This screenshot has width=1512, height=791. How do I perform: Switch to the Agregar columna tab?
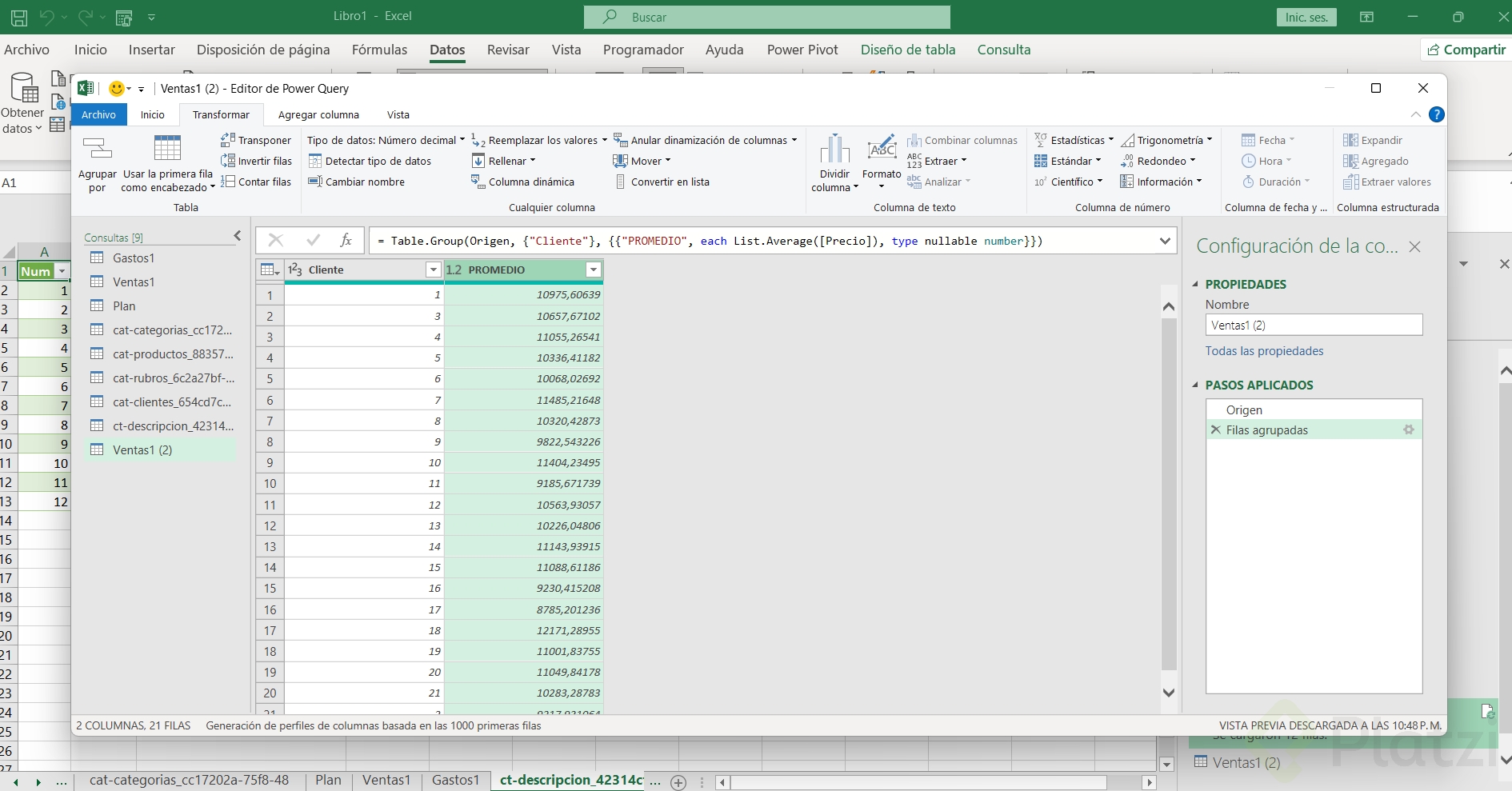point(318,114)
